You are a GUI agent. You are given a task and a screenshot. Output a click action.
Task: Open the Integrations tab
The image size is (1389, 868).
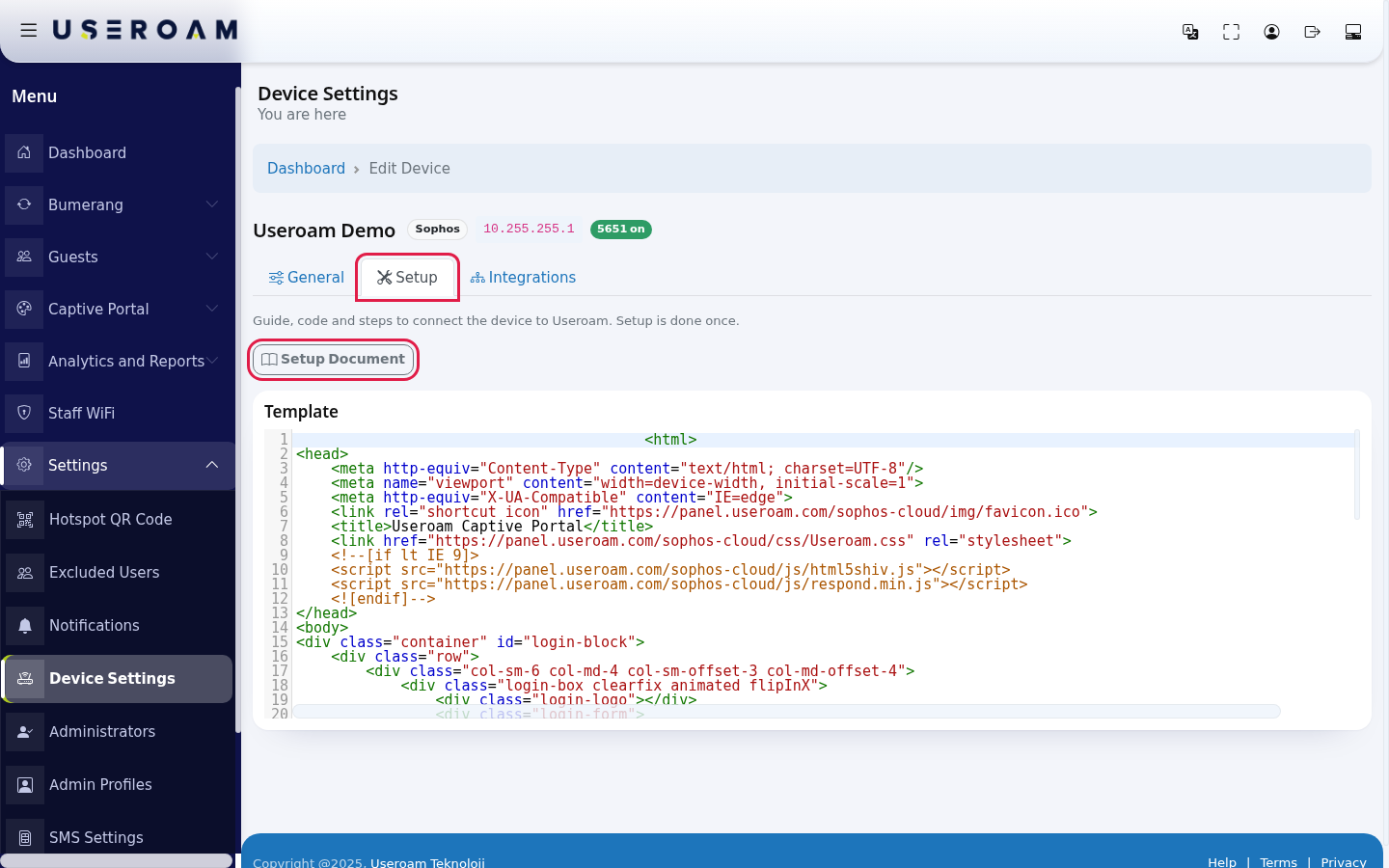523,278
